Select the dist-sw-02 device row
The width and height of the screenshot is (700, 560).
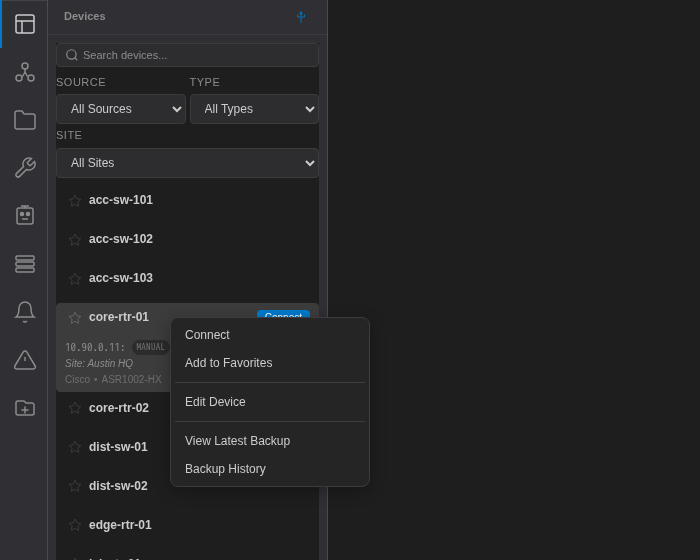(x=113, y=486)
